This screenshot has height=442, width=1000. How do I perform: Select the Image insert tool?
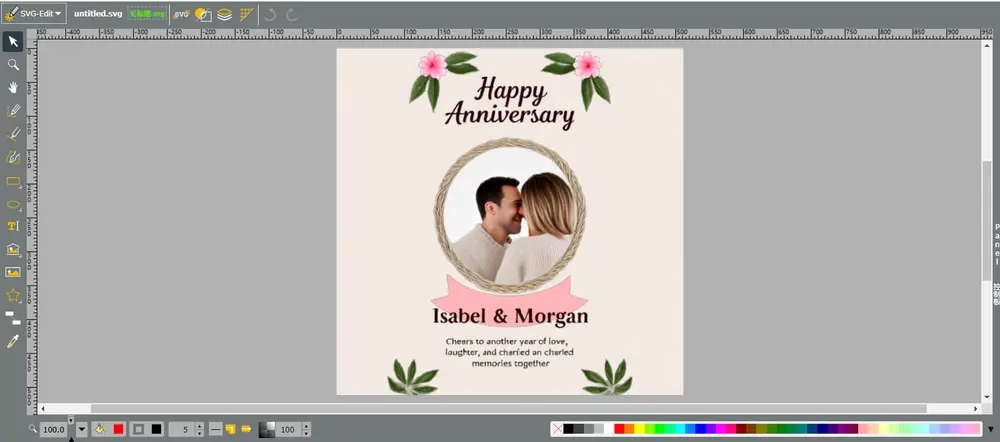click(13, 272)
